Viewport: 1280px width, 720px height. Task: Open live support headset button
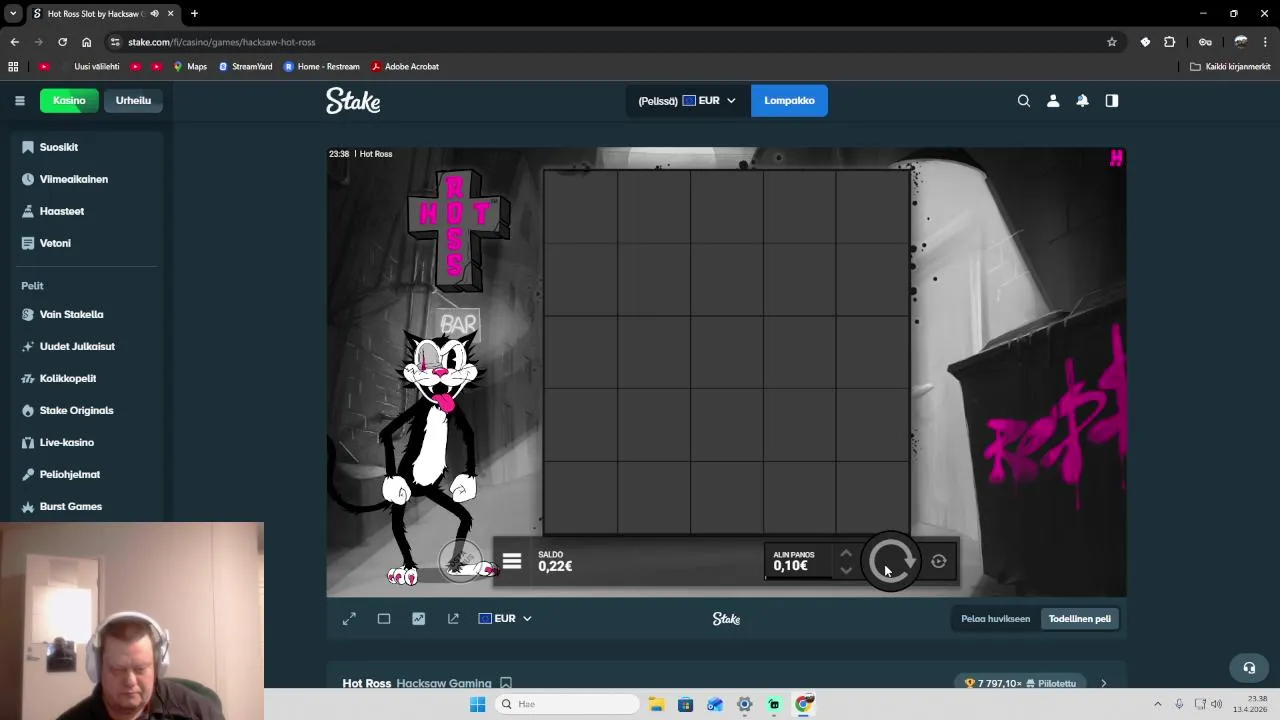[x=1249, y=667]
